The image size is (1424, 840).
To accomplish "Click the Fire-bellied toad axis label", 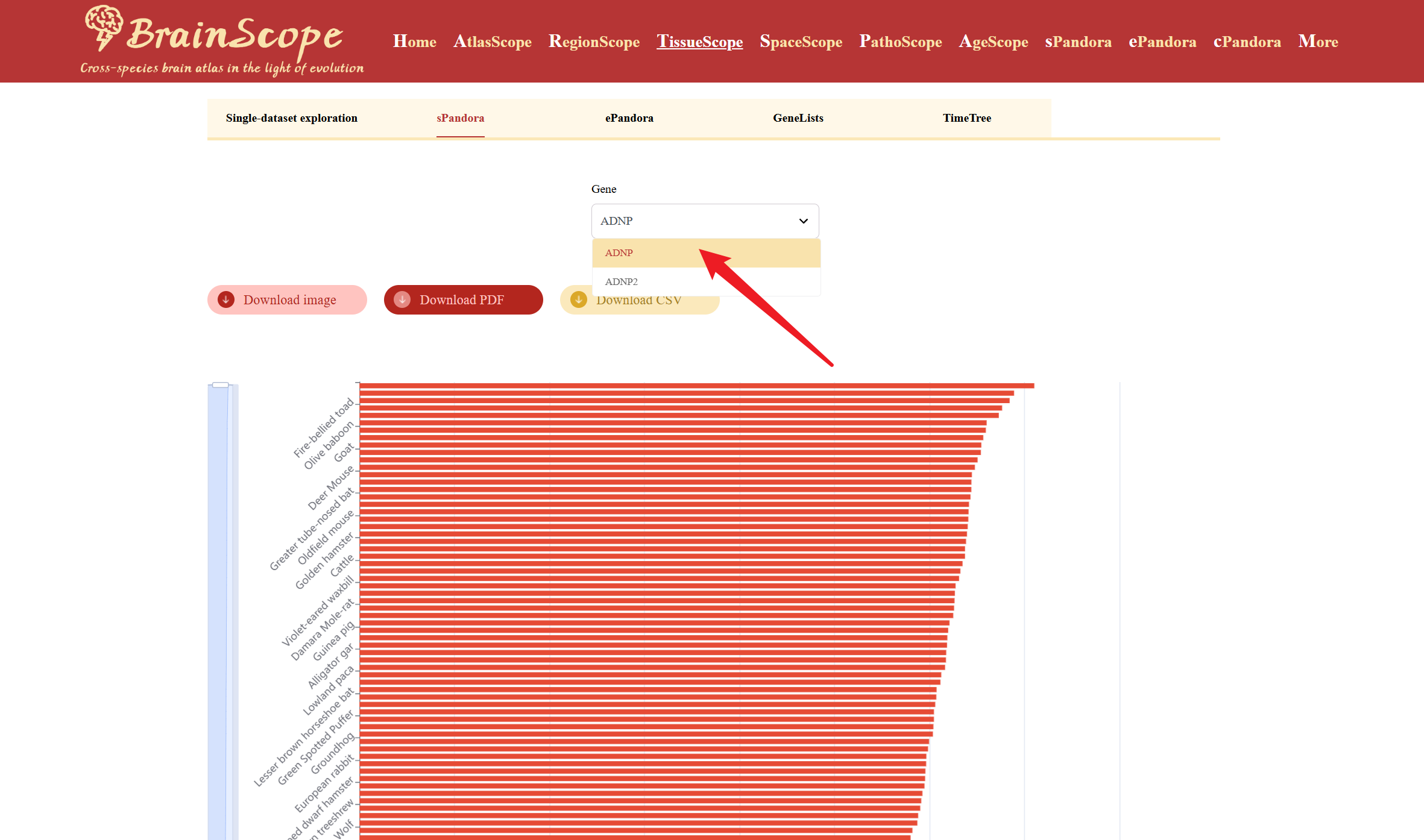I will [323, 427].
